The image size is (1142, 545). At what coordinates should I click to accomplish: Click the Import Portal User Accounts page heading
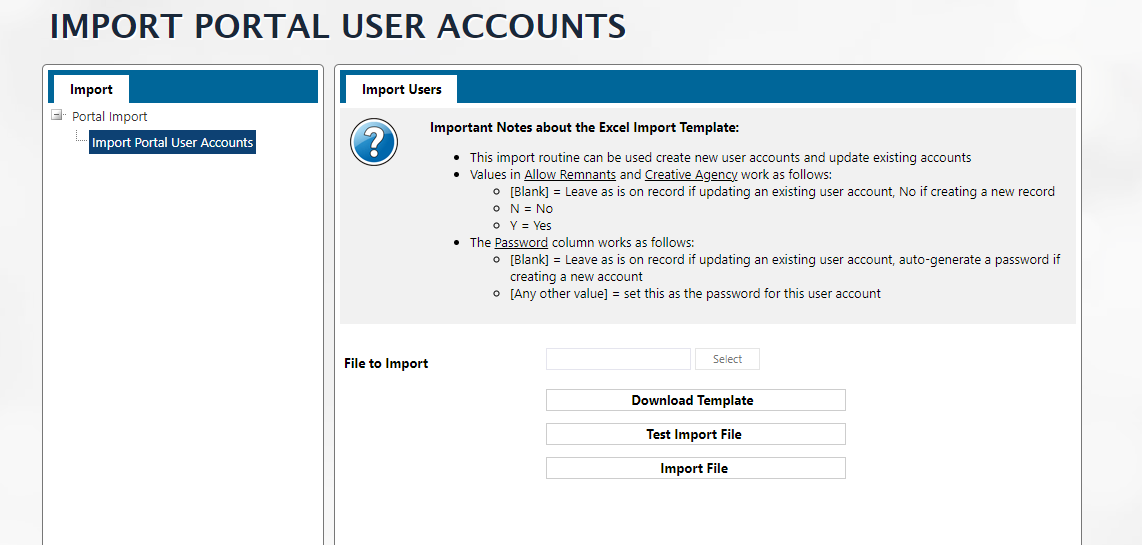point(338,27)
